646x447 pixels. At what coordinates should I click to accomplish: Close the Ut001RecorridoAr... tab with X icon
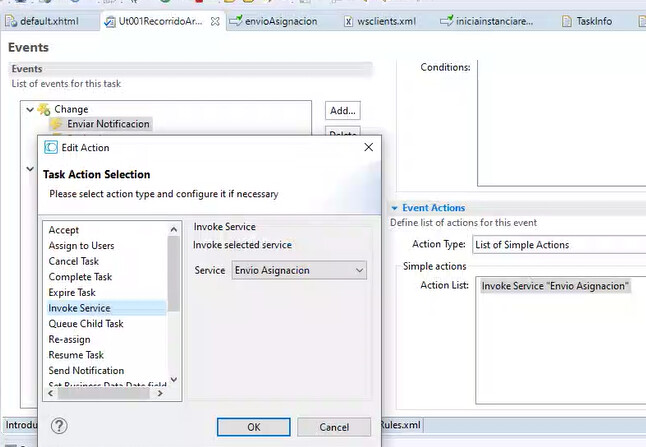[215, 21]
